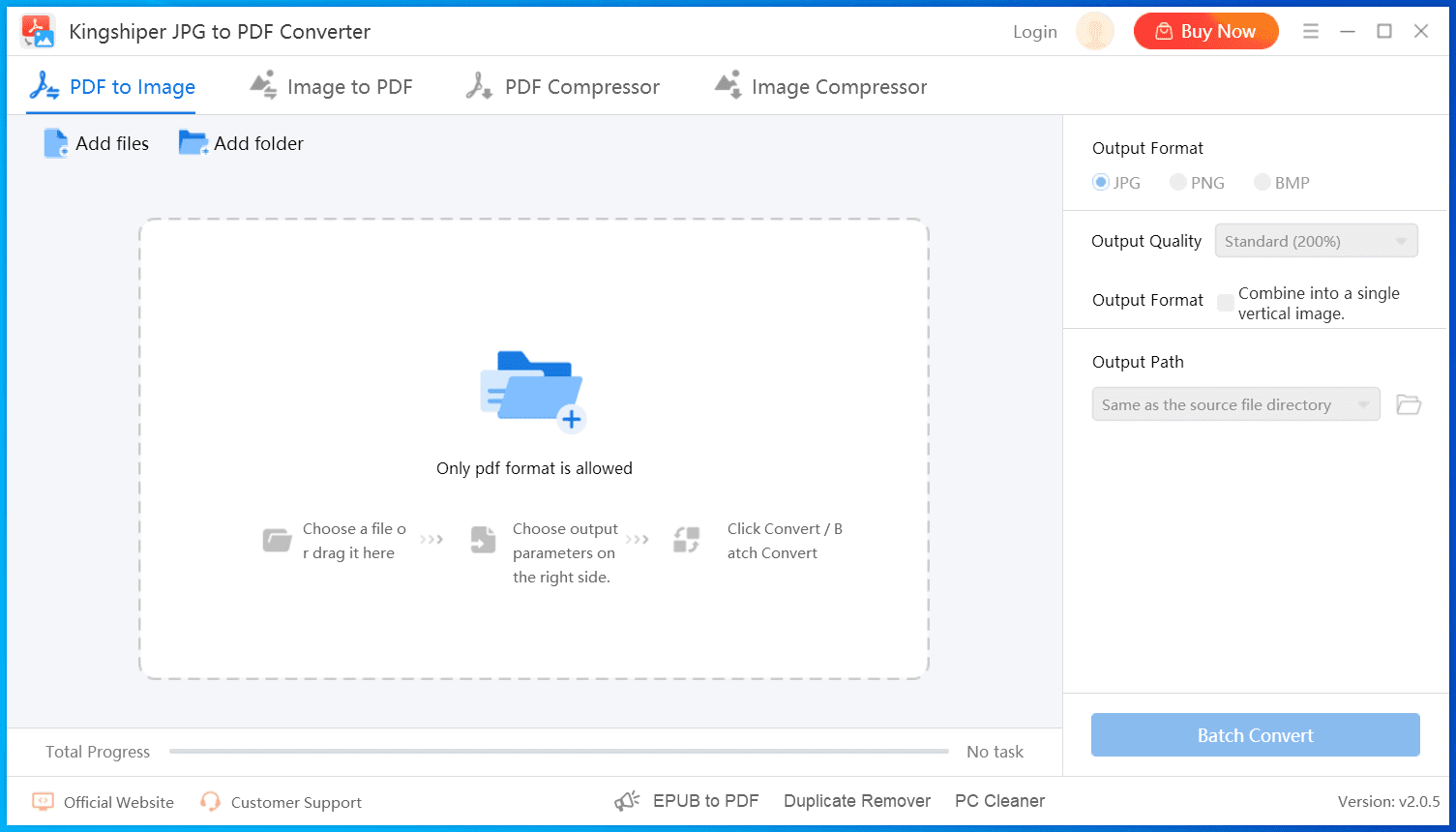Click the Add folder icon
This screenshot has height=832, width=1456.
tap(193, 143)
